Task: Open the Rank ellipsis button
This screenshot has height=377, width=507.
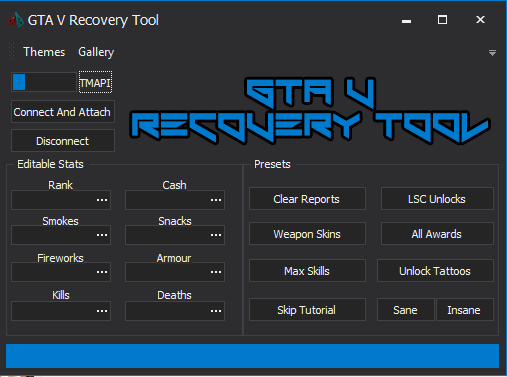Action: 102,200
